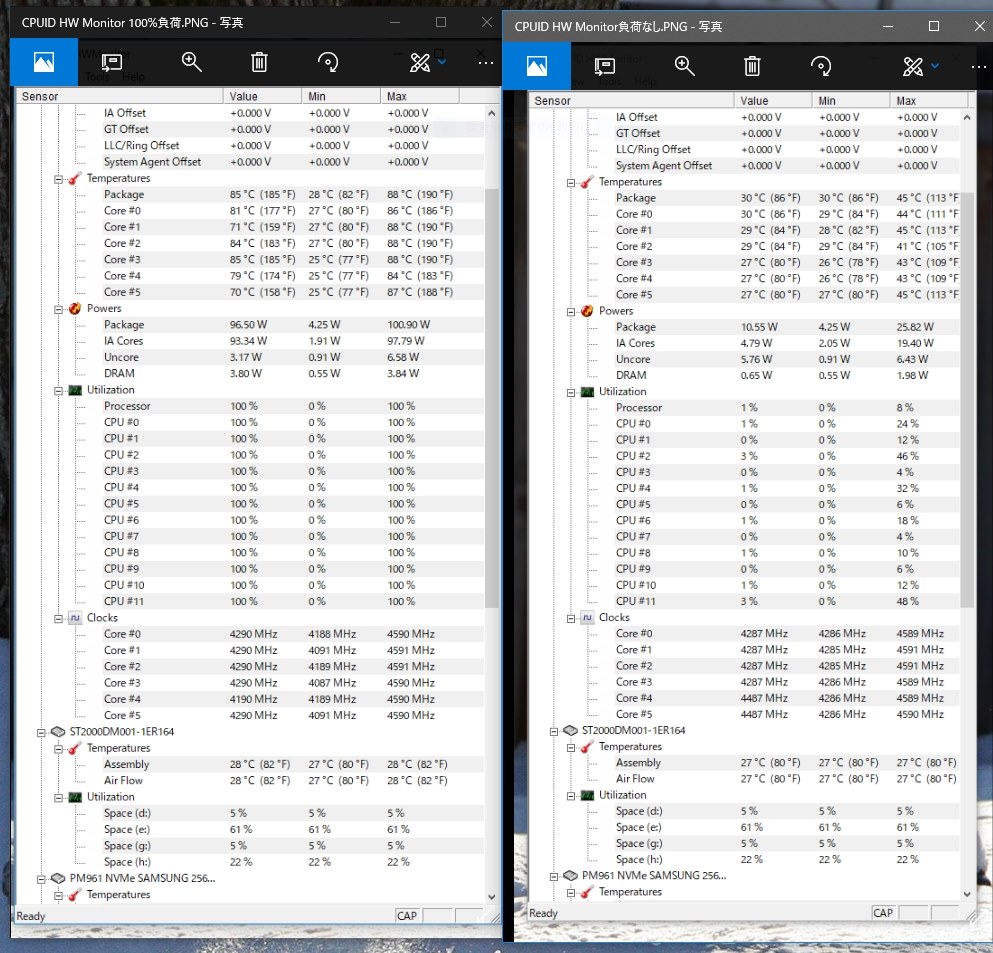Click 4487 MHz Core #5 value in right monitor
This screenshot has height=953, width=993.
coord(764,714)
